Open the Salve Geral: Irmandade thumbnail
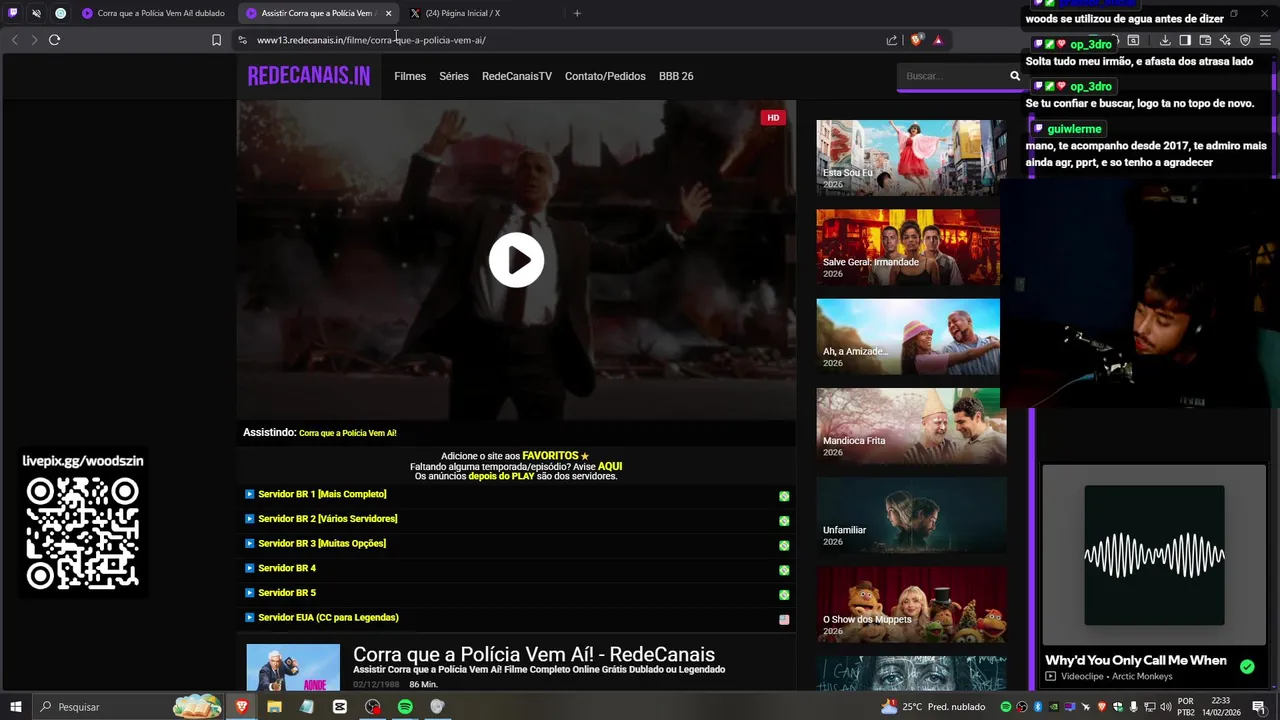This screenshot has width=1280, height=720. coord(908,247)
